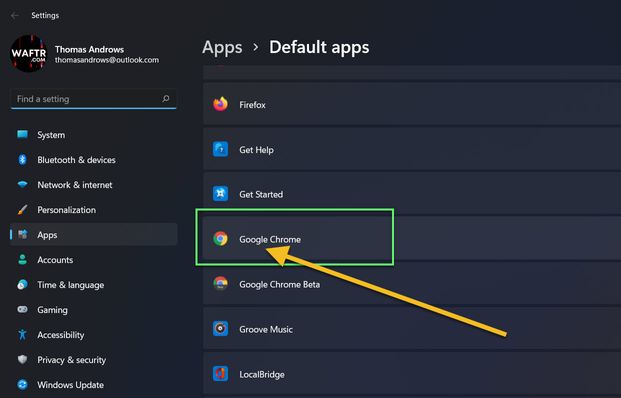Click the Apps sidebar icon
621x398 pixels.
pyautogui.click(x=23, y=234)
